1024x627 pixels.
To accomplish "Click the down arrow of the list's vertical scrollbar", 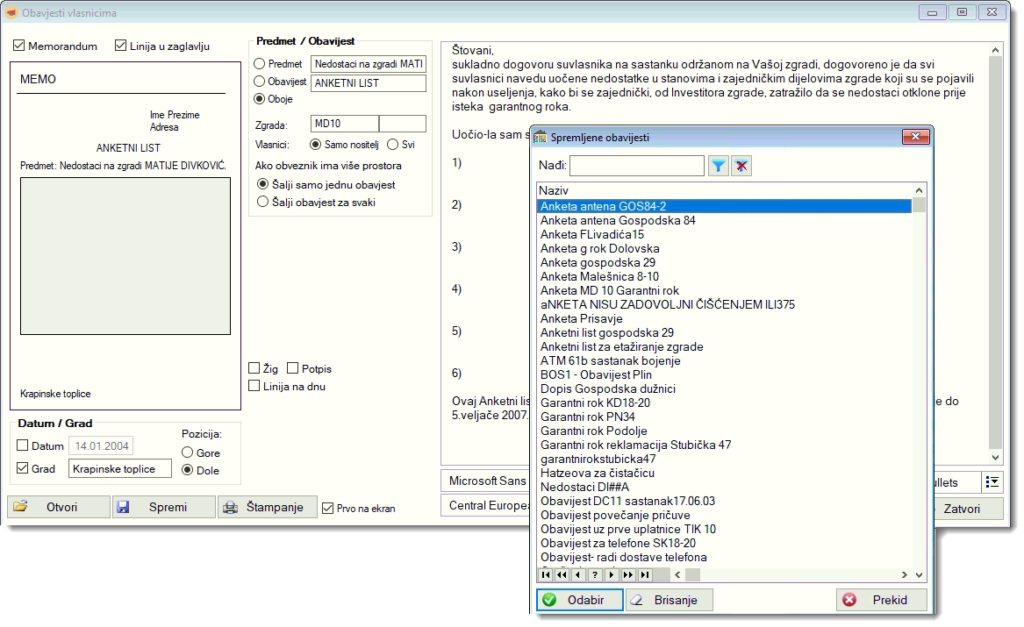I will coord(919,575).
